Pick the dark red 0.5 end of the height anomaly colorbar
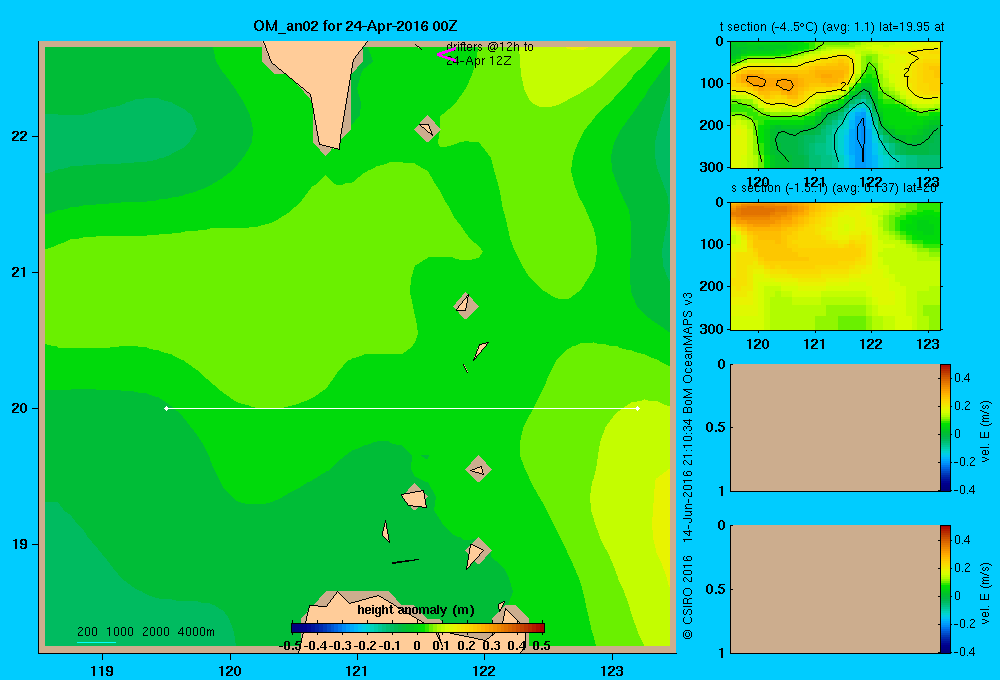This screenshot has width=1000, height=680. 540,628
